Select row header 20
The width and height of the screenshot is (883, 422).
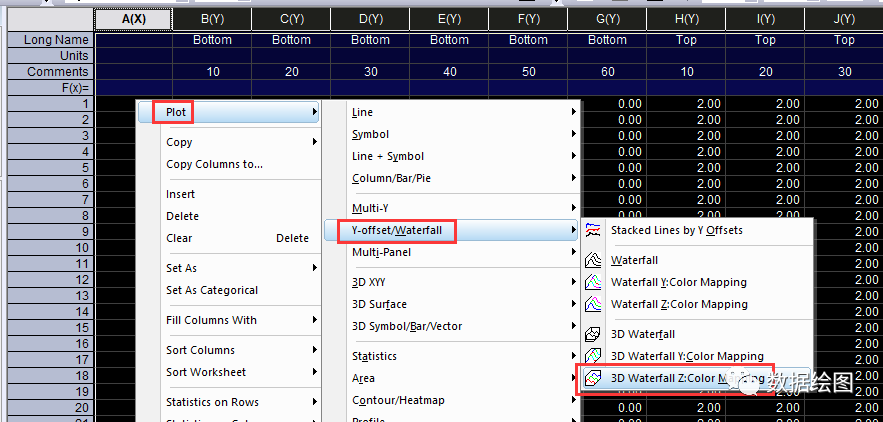pyautogui.click(x=51, y=407)
